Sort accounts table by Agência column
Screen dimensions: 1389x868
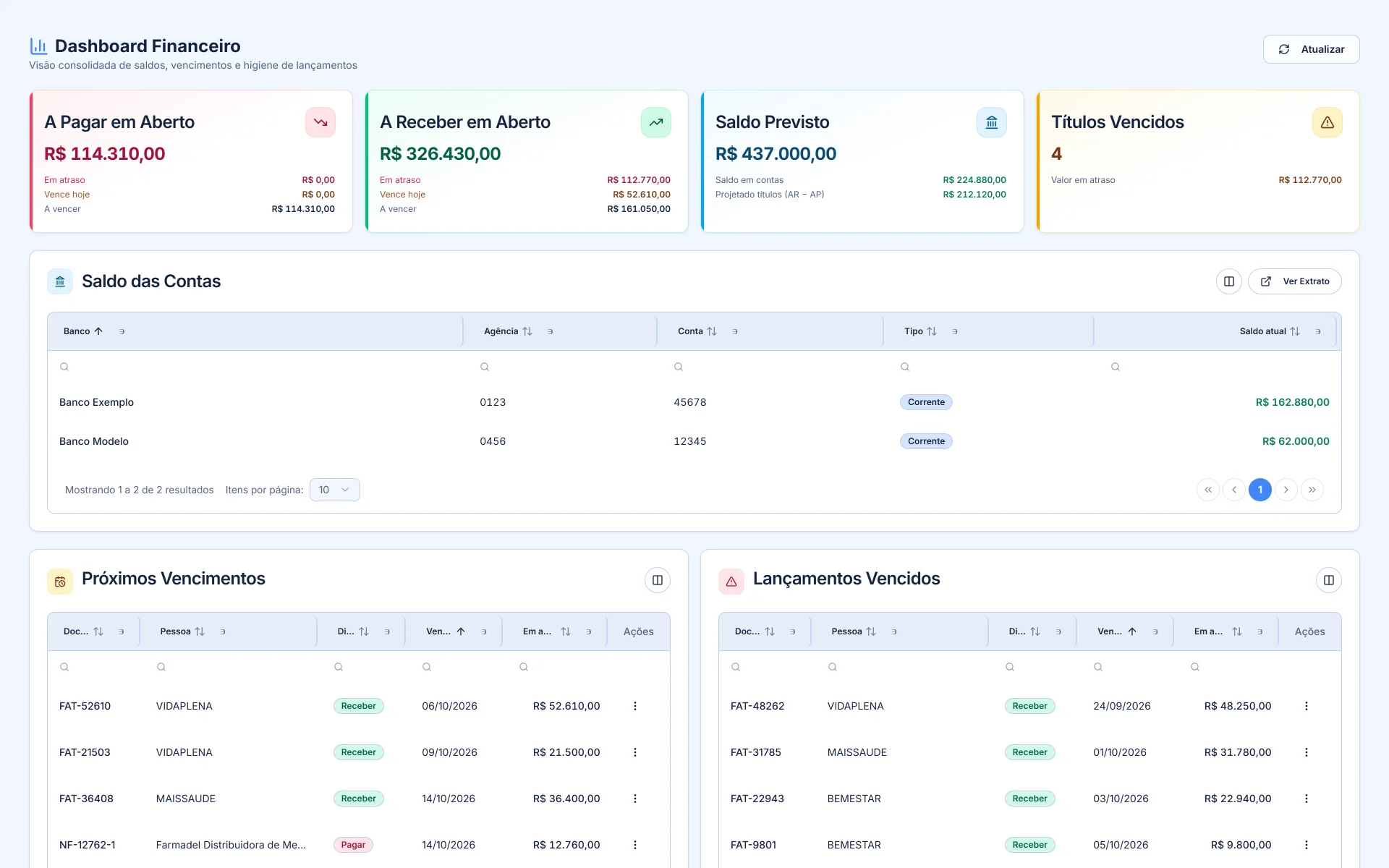click(x=508, y=331)
